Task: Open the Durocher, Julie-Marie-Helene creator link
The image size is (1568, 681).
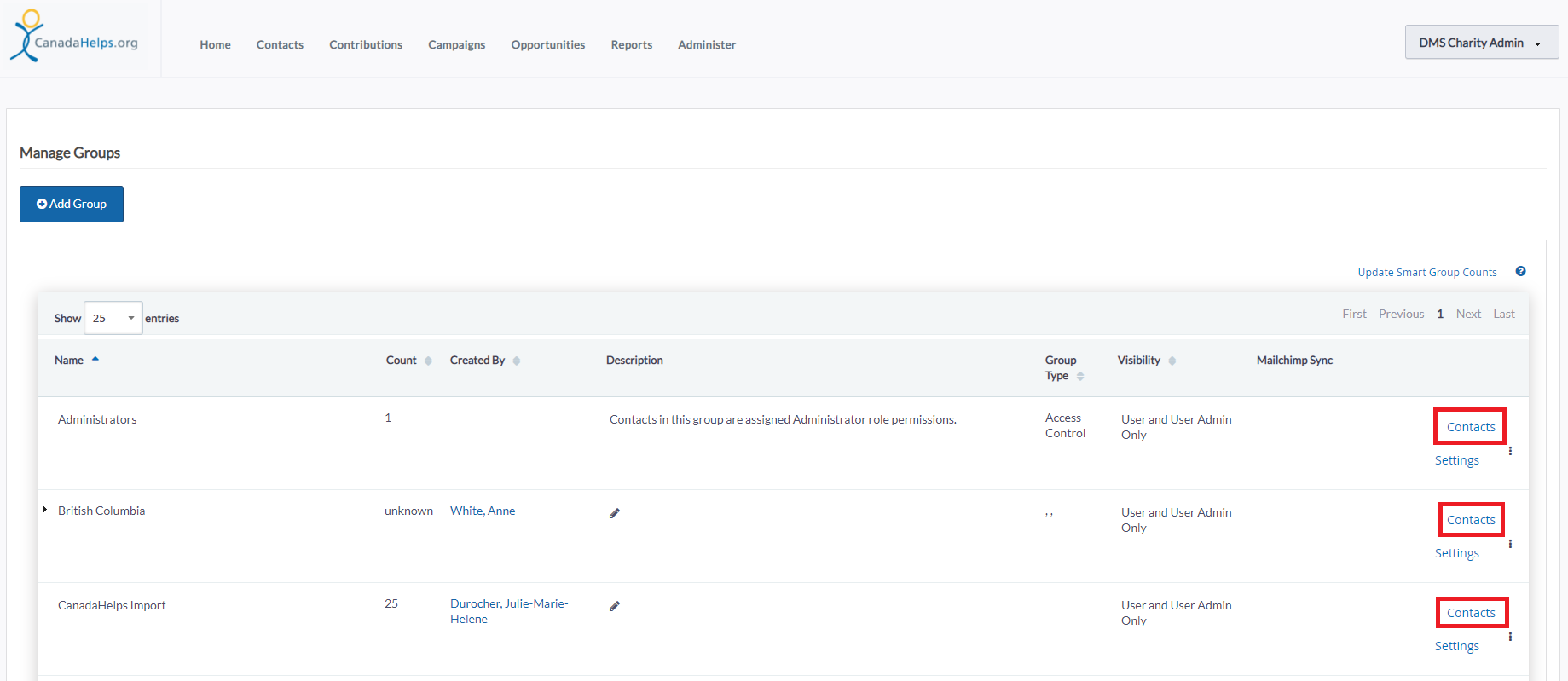Action: 509,611
